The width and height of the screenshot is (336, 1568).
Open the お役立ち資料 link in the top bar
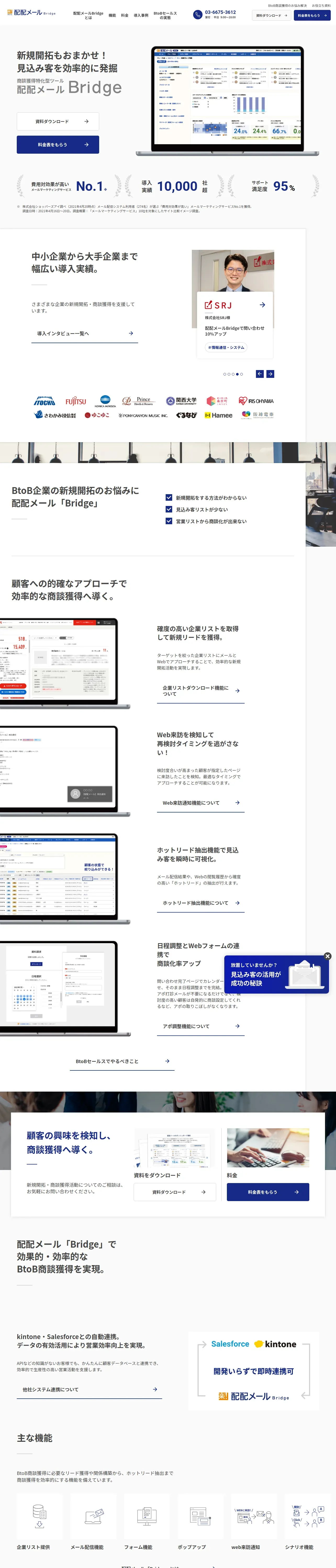321,5
